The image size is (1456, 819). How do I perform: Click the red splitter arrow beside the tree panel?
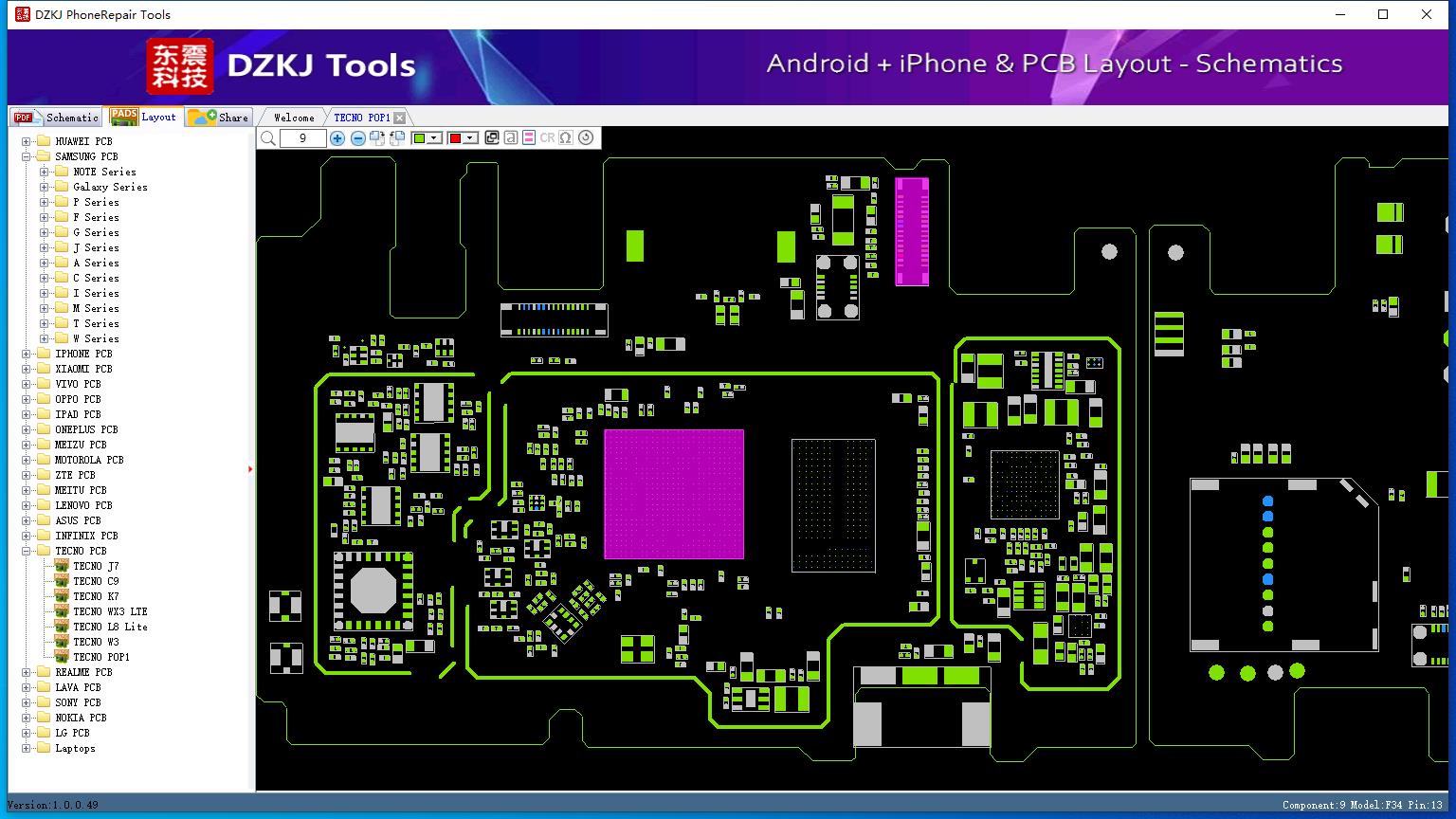(x=250, y=469)
